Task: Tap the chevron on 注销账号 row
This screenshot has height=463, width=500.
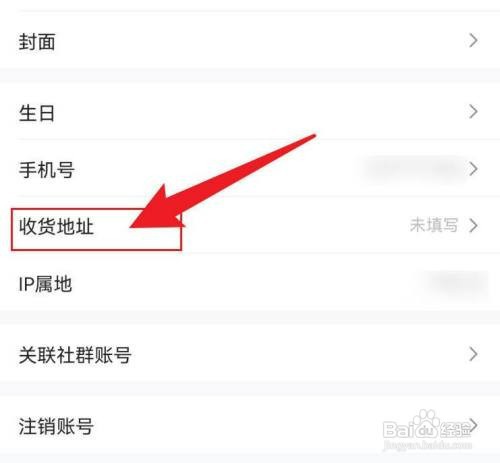Action: 473,425
